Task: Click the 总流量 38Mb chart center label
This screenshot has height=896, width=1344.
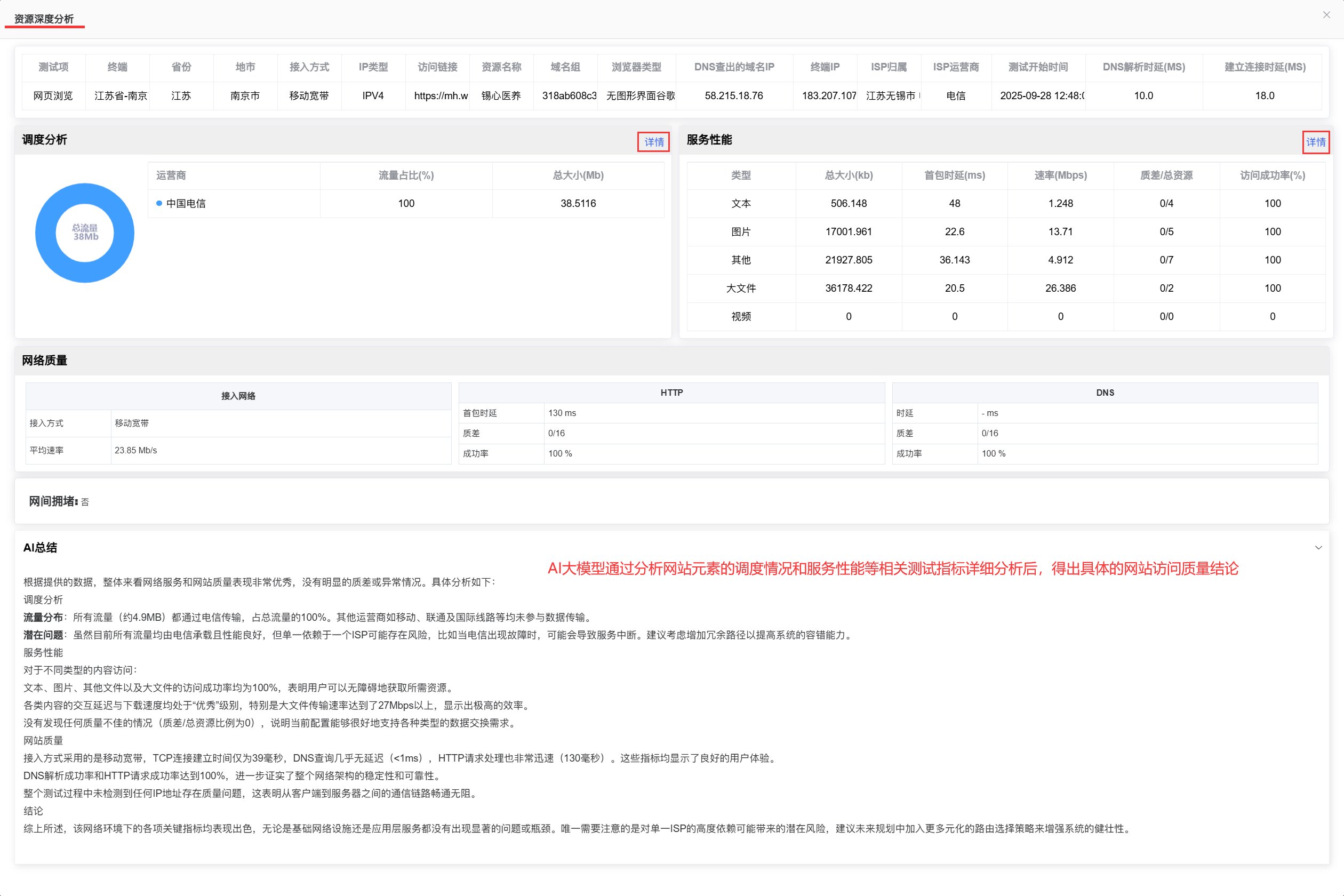Action: [x=85, y=232]
